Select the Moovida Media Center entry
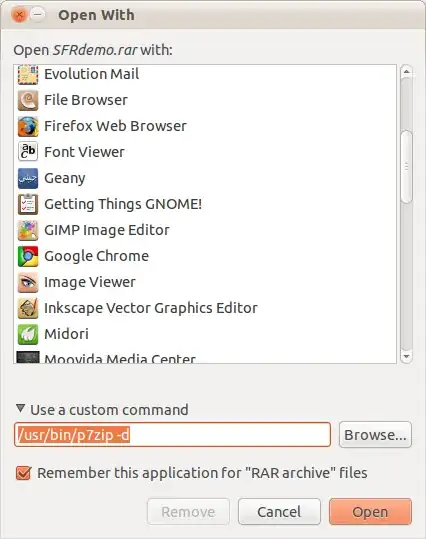426x539 pixels. 120,358
